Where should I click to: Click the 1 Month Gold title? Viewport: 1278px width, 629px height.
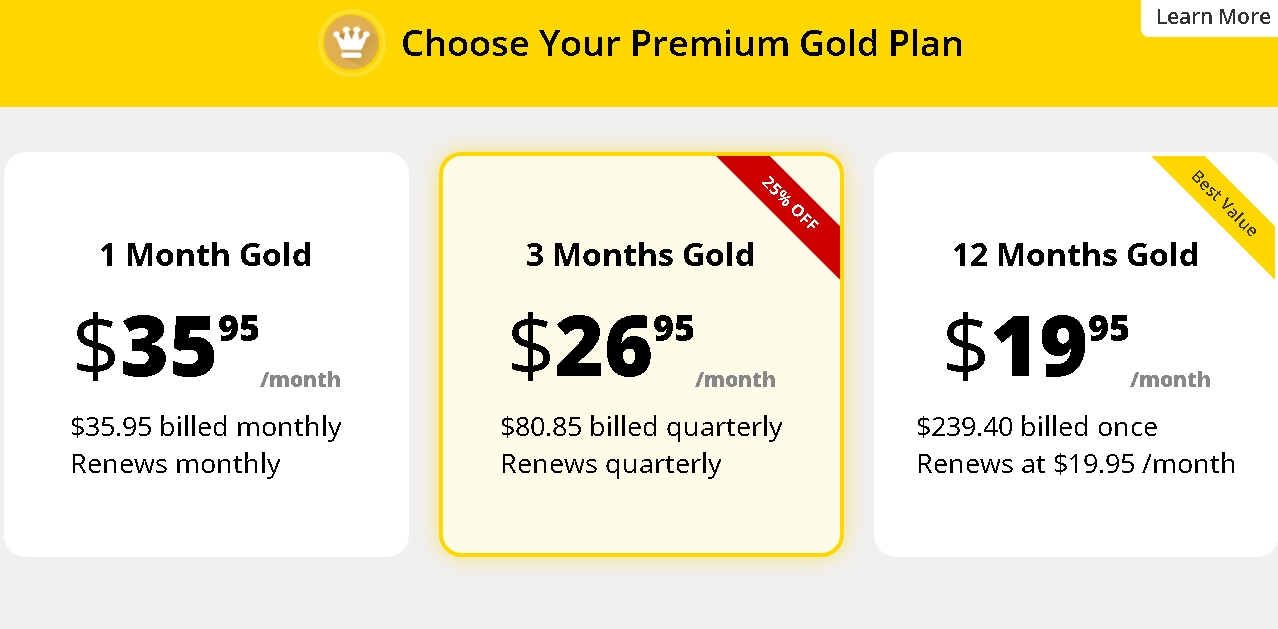click(206, 255)
